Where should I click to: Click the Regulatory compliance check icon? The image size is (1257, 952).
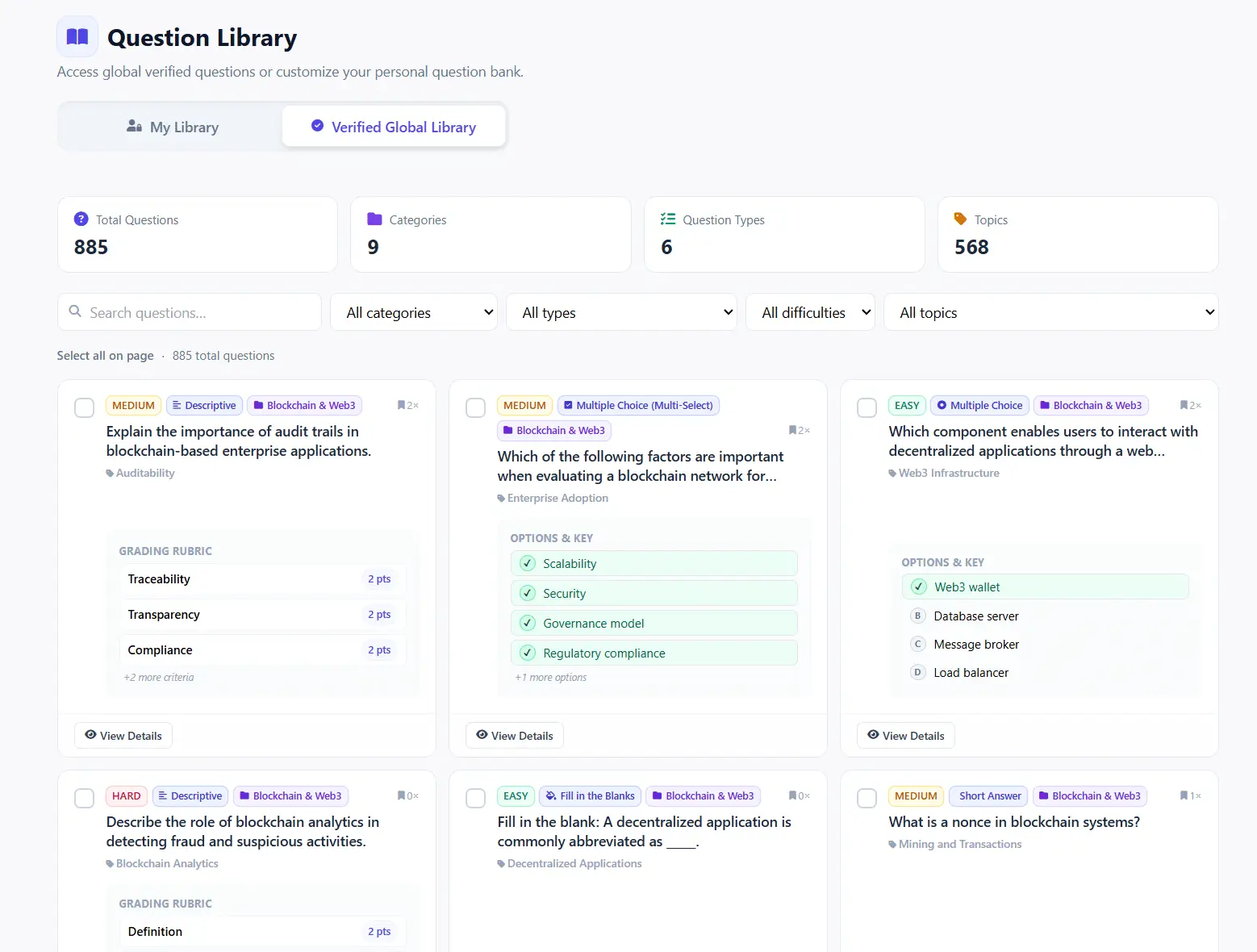tap(528, 653)
